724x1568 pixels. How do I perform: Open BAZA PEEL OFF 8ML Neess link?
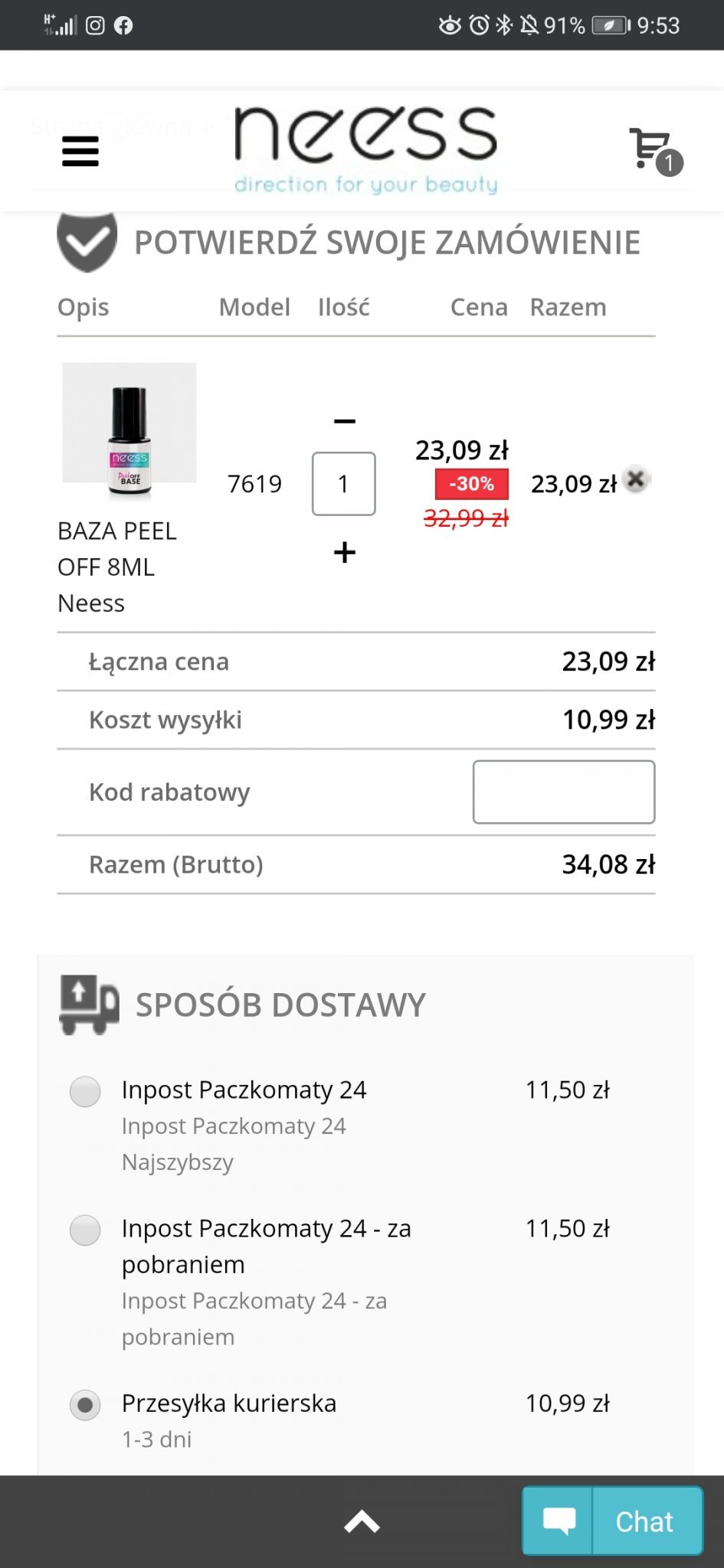coord(117,567)
